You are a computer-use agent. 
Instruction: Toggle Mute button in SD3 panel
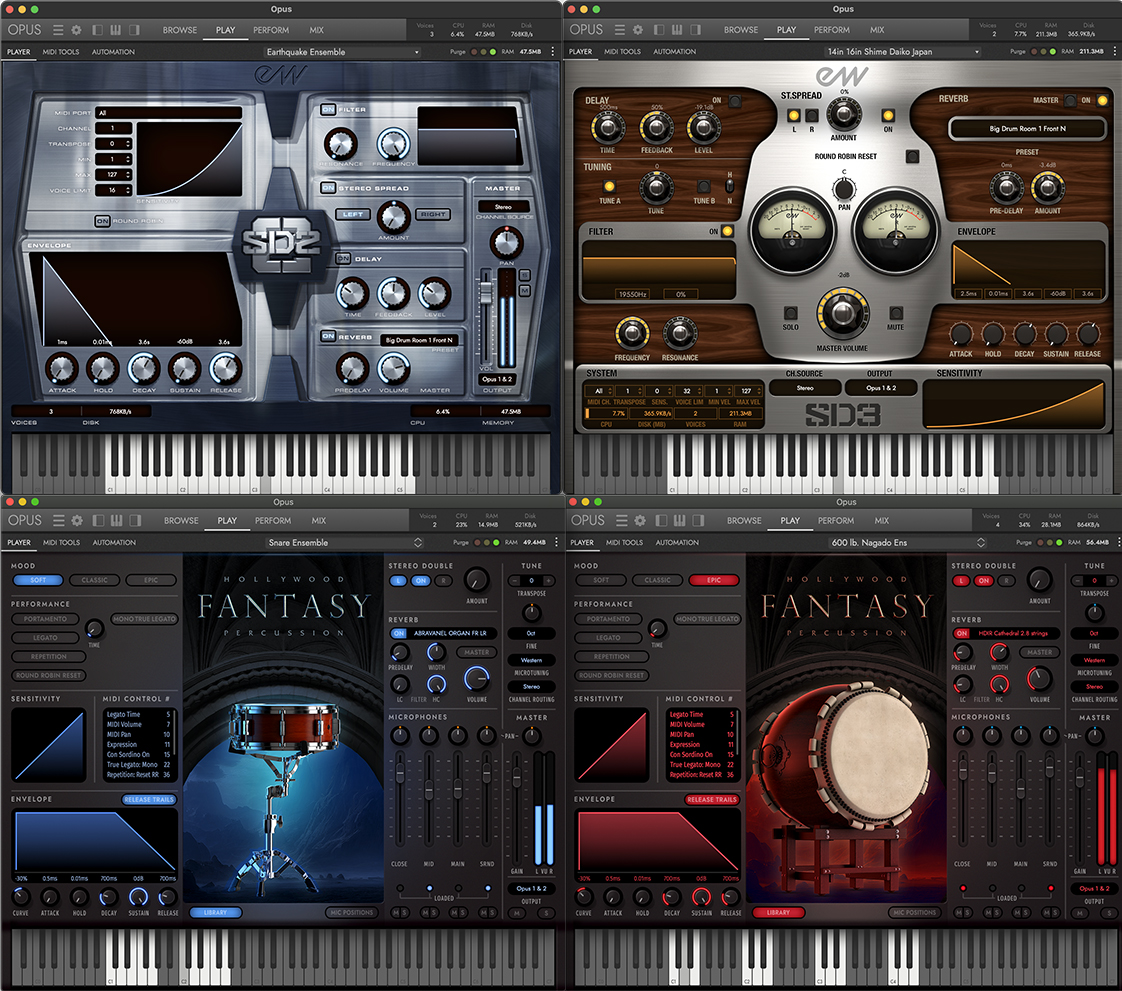[x=896, y=313]
